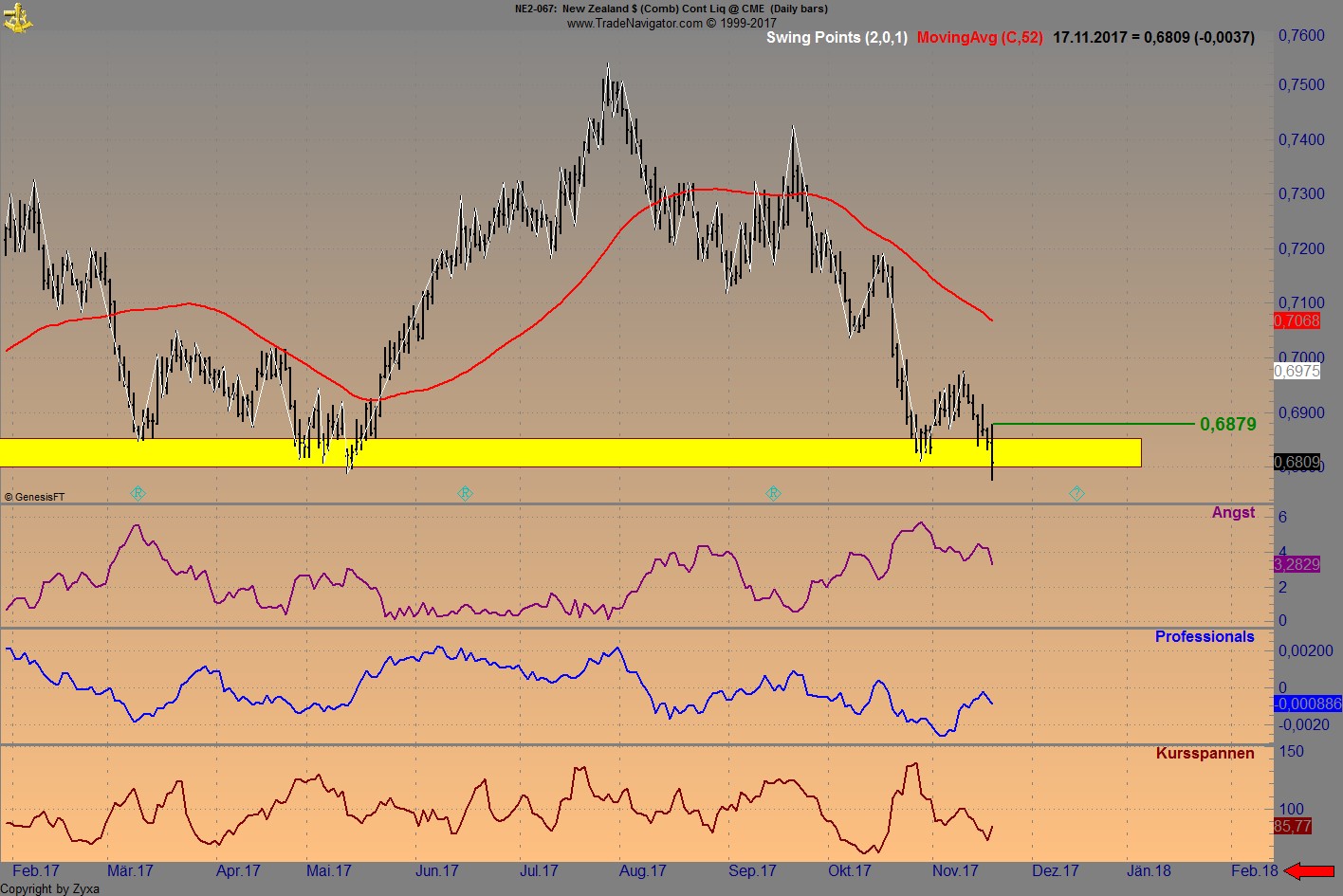Image resolution: width=1343 pixels, height=896 pixels.
Task: Click the green 0,6879 level label
Action: click(x=1228, y=424)
